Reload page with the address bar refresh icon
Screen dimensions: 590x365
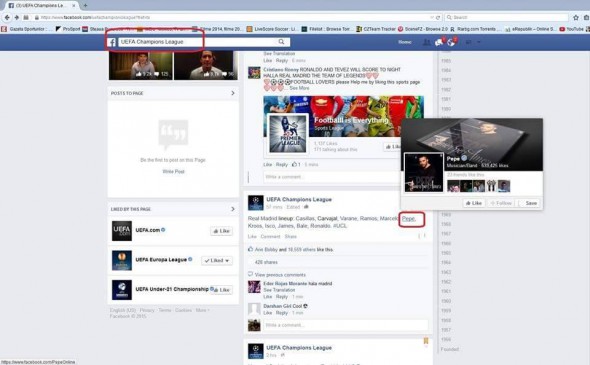click(438, 17)
